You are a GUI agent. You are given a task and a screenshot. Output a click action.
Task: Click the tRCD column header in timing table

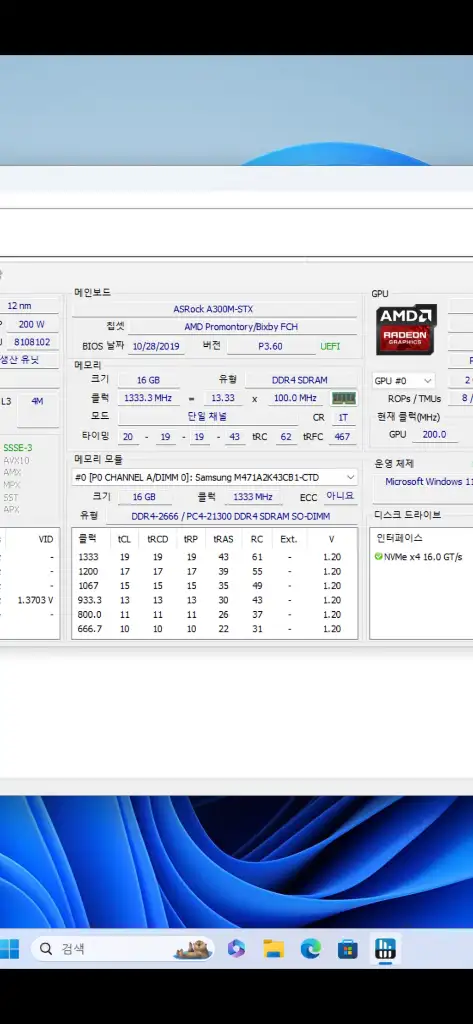(x=157, y=539)
